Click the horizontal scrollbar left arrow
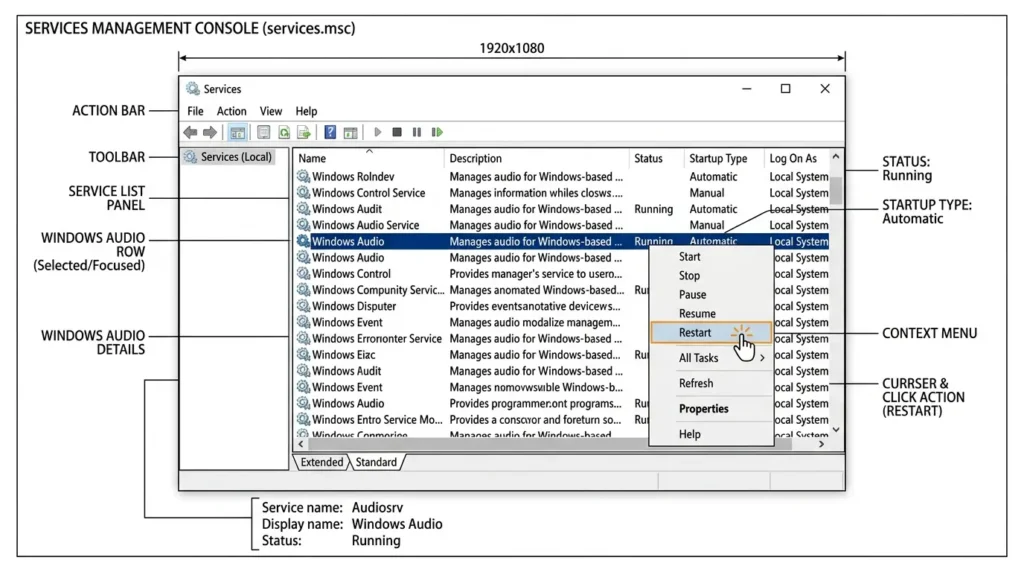Image resolution: width=1024 pixels, height=572 pixels. 300,444
